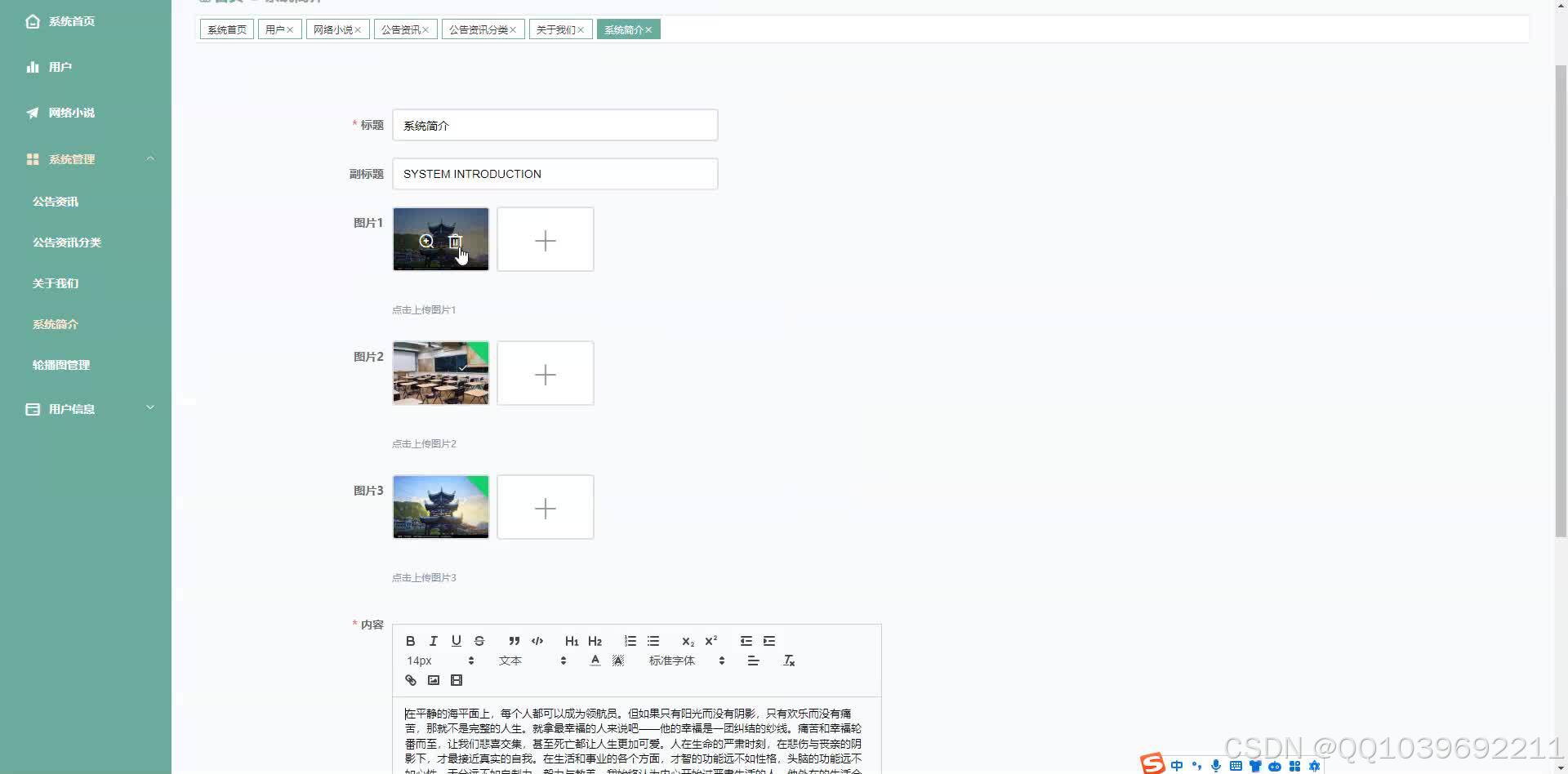1568x774 pixels.
Task: Apply Heading 2 style
Action: [x=595, y=641]
